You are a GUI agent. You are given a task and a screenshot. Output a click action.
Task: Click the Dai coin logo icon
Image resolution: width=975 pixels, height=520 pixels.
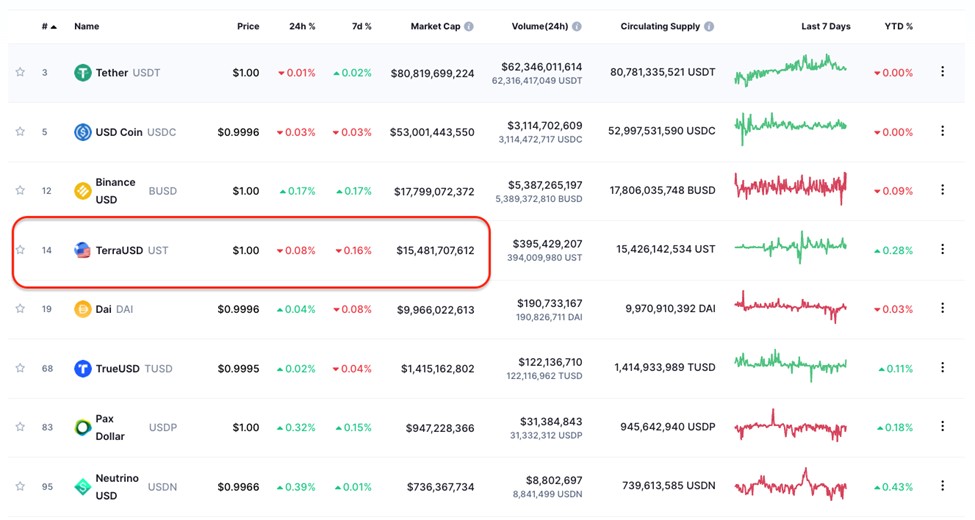[83, 309]
